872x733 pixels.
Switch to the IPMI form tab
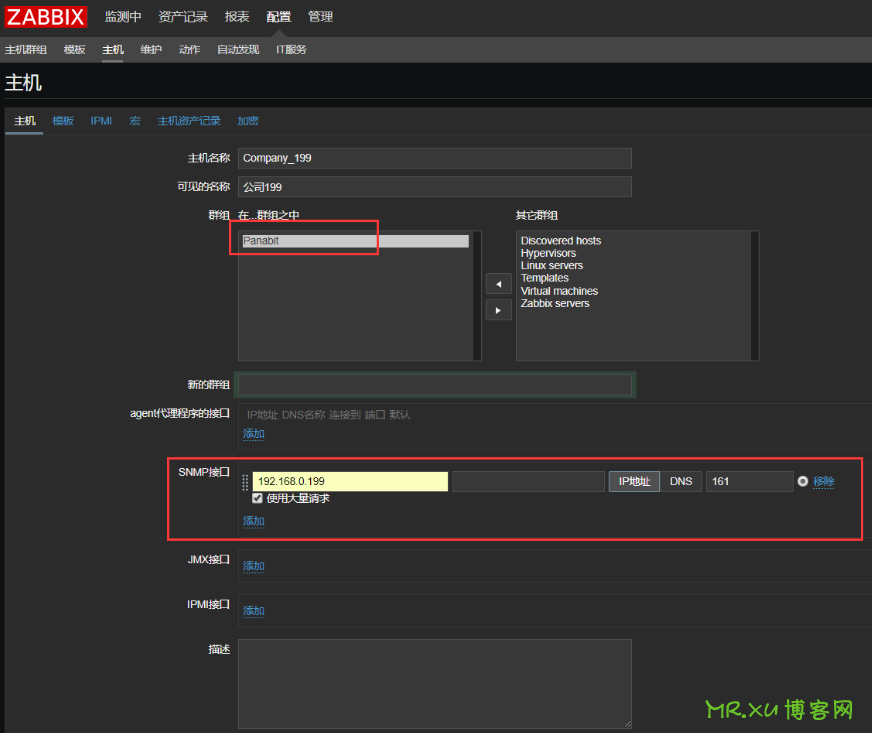(101, 121)
